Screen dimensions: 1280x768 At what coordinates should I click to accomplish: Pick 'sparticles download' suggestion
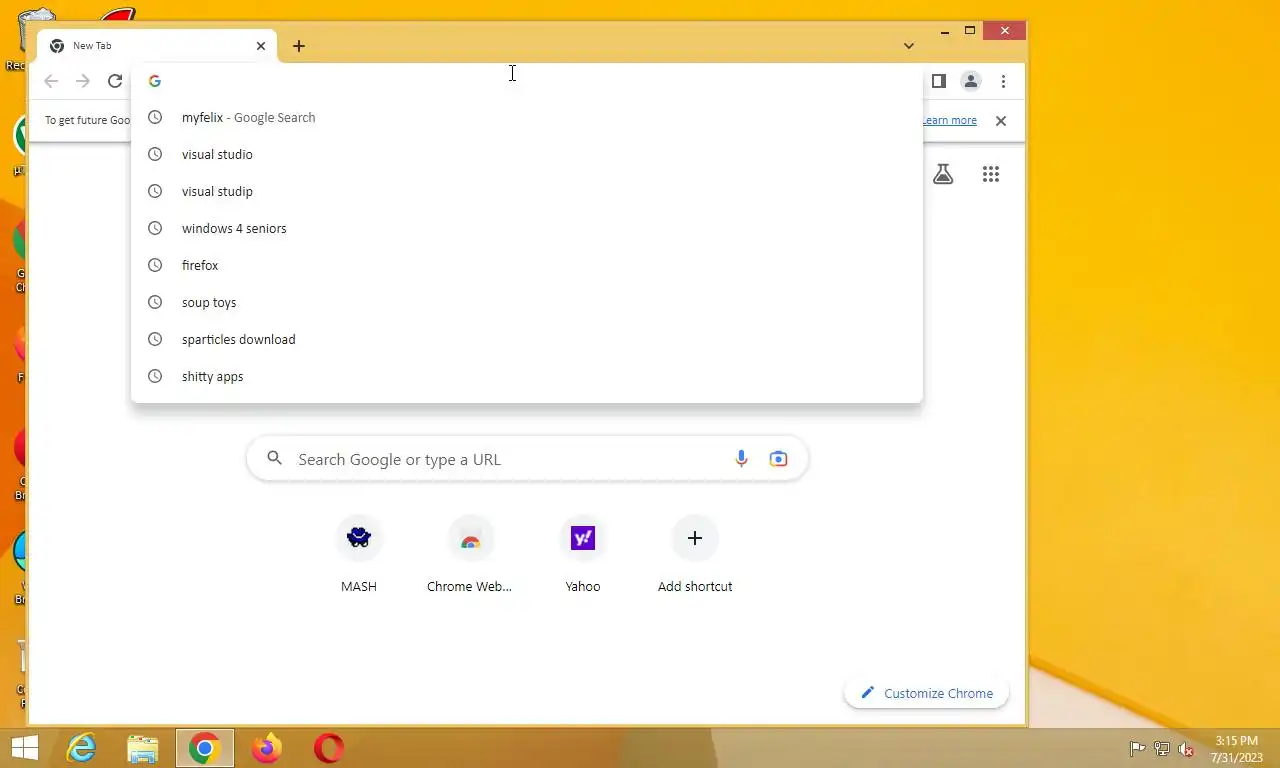point(526,339)
